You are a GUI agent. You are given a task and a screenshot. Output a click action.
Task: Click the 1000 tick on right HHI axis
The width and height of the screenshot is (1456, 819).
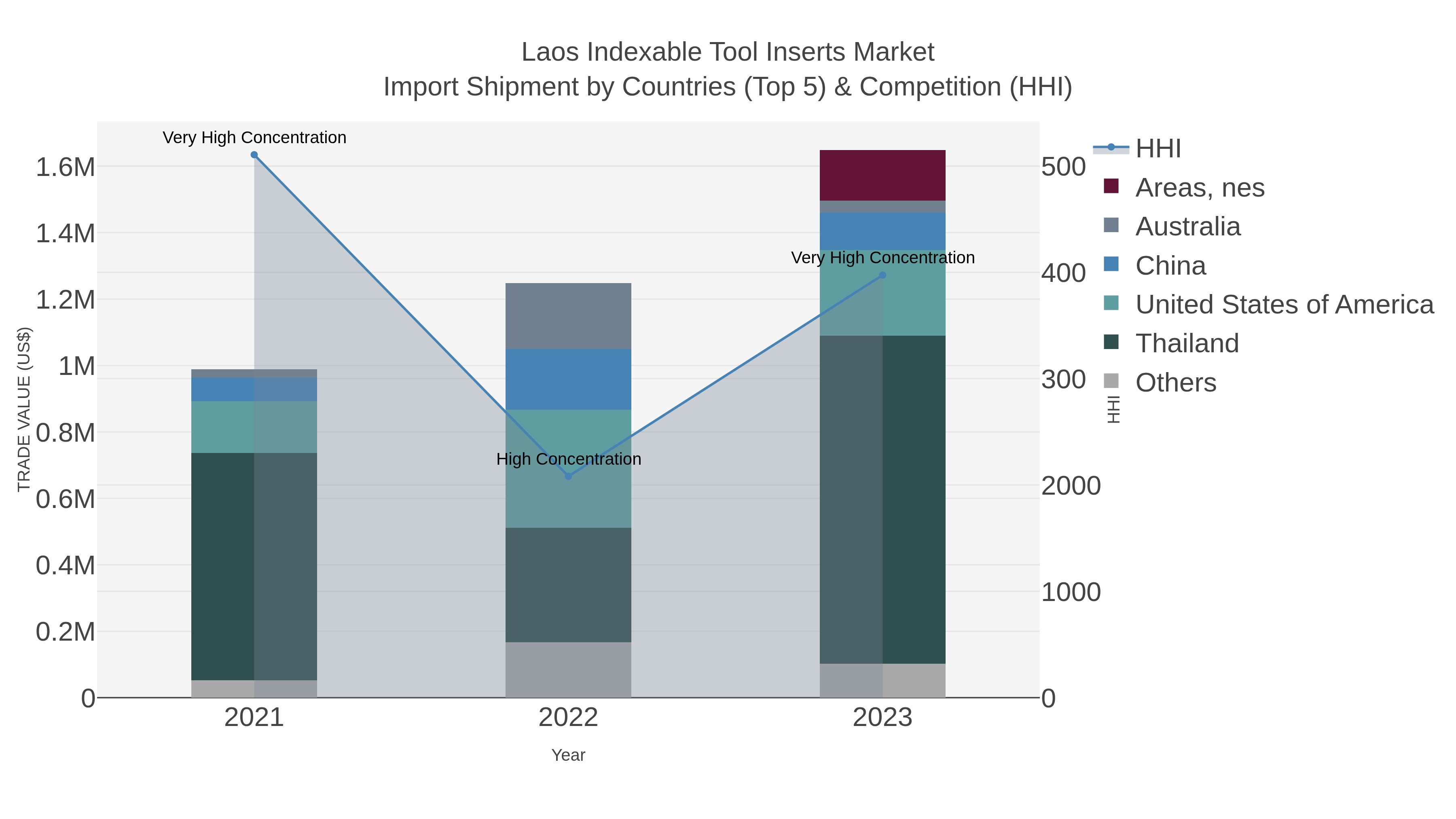[1071, 593]
